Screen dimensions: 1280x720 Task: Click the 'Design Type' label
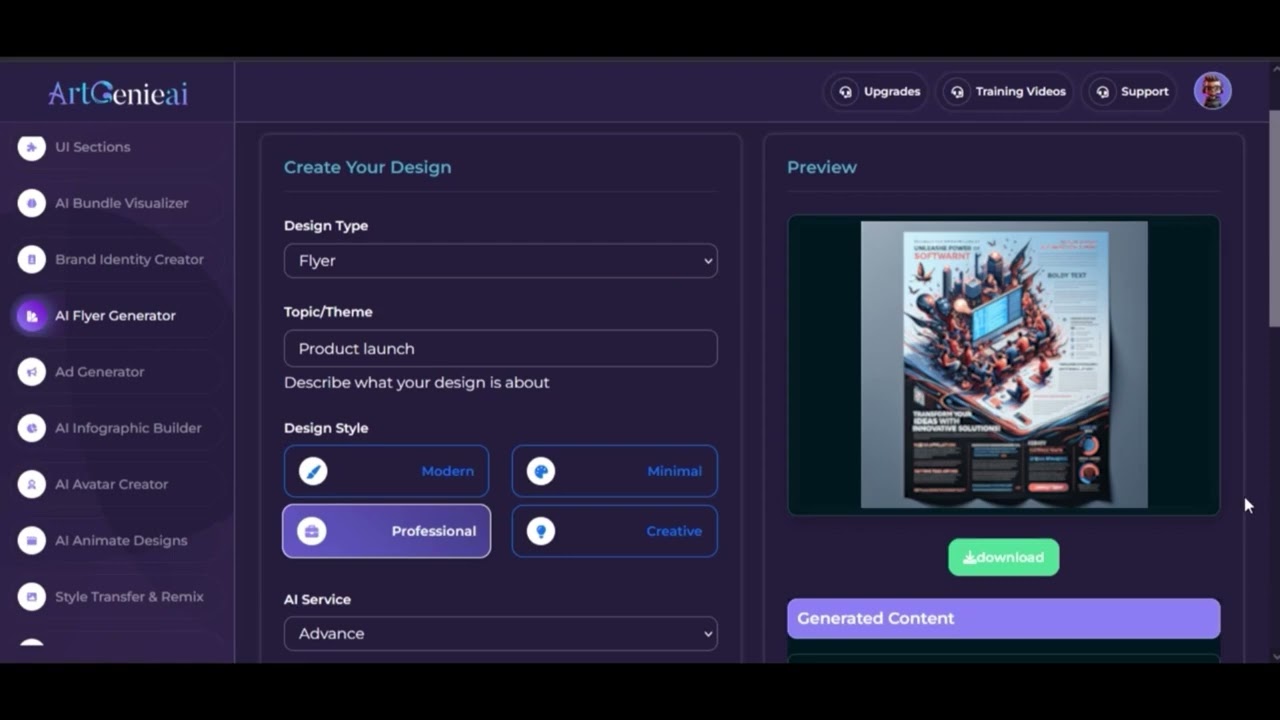[x=326, y=226]
